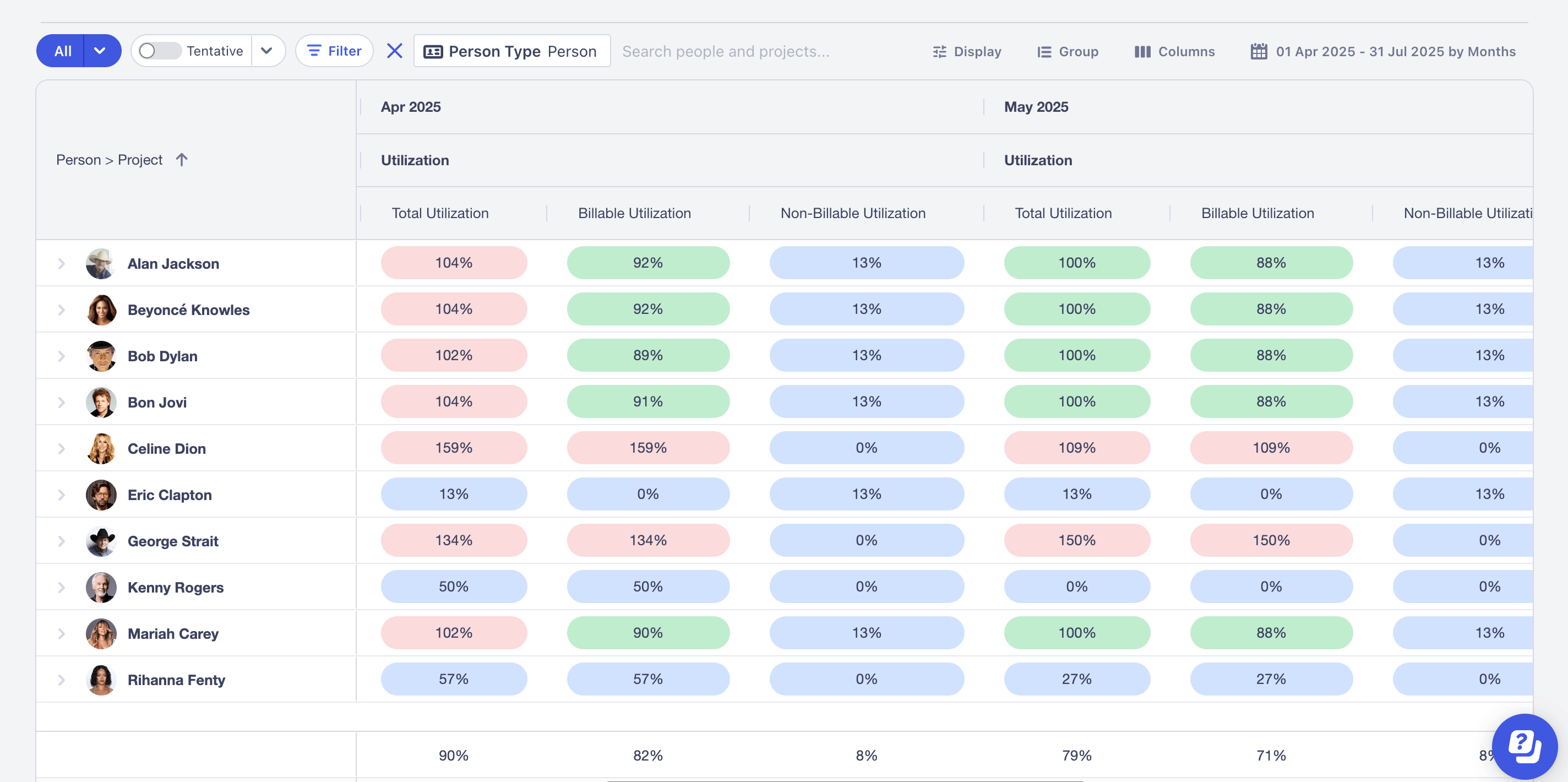The image size is (1568, 782).
Task: Click the All button
Action: 62,51
